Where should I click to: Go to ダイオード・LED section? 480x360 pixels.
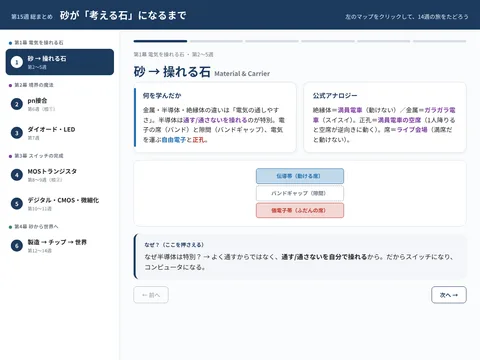(60, 133)
